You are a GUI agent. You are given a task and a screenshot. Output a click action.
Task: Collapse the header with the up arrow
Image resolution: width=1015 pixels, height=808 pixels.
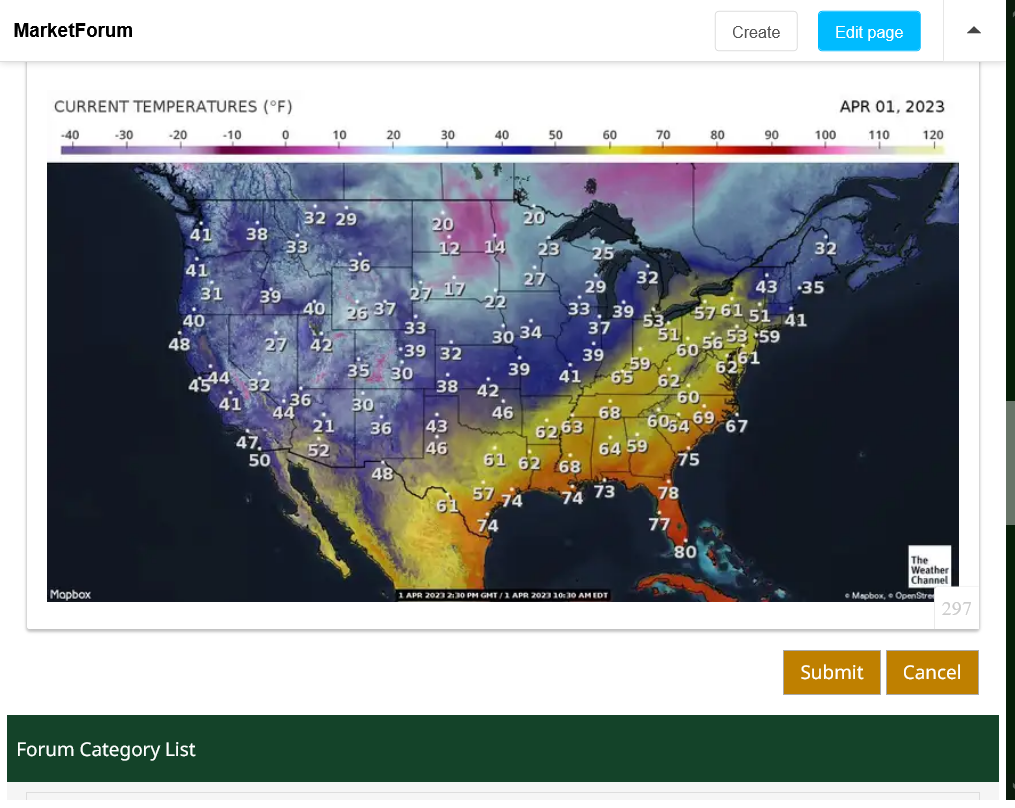(x=973, y=31)
